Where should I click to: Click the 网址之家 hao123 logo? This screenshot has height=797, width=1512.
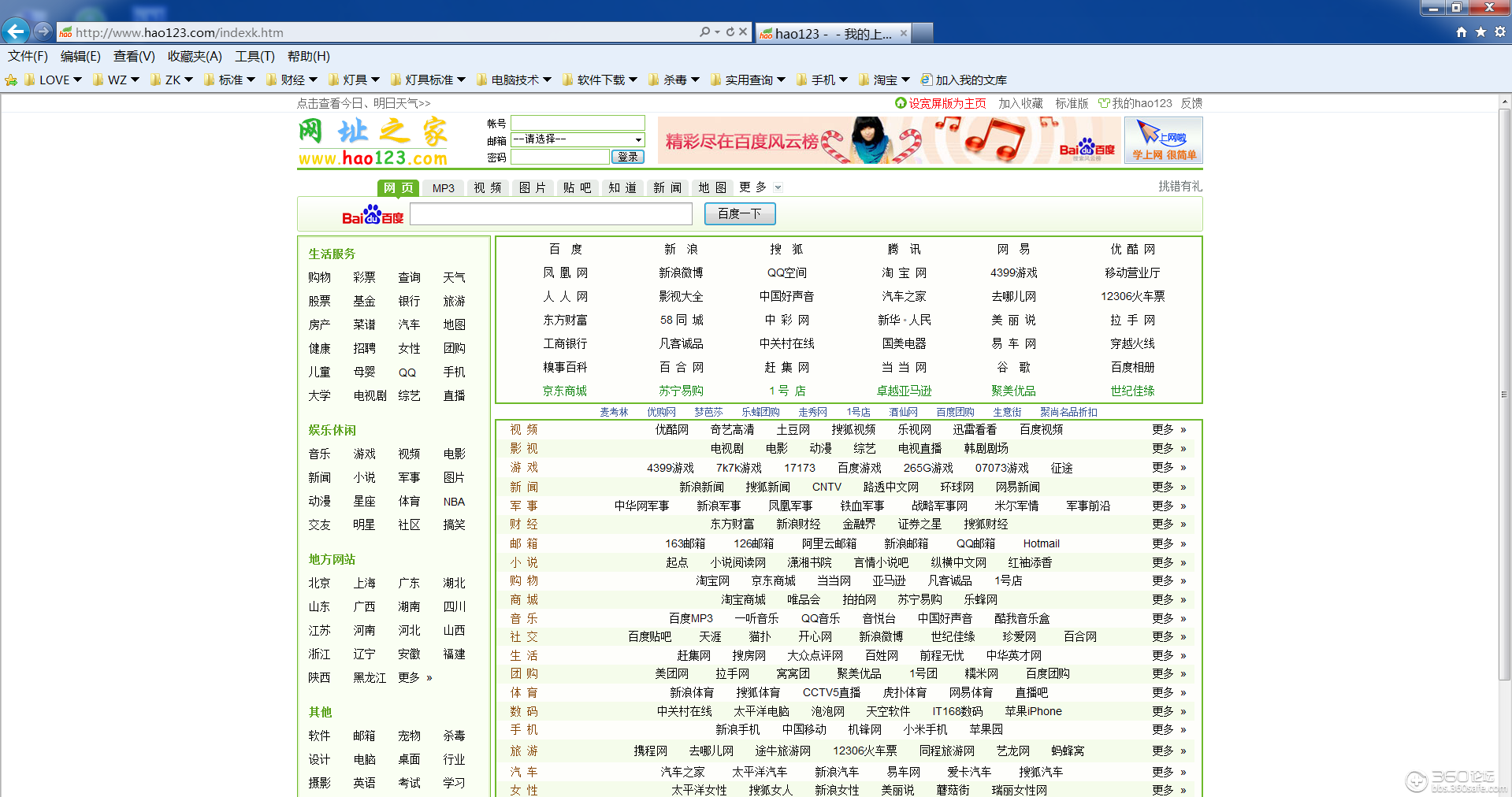point(373,142)
